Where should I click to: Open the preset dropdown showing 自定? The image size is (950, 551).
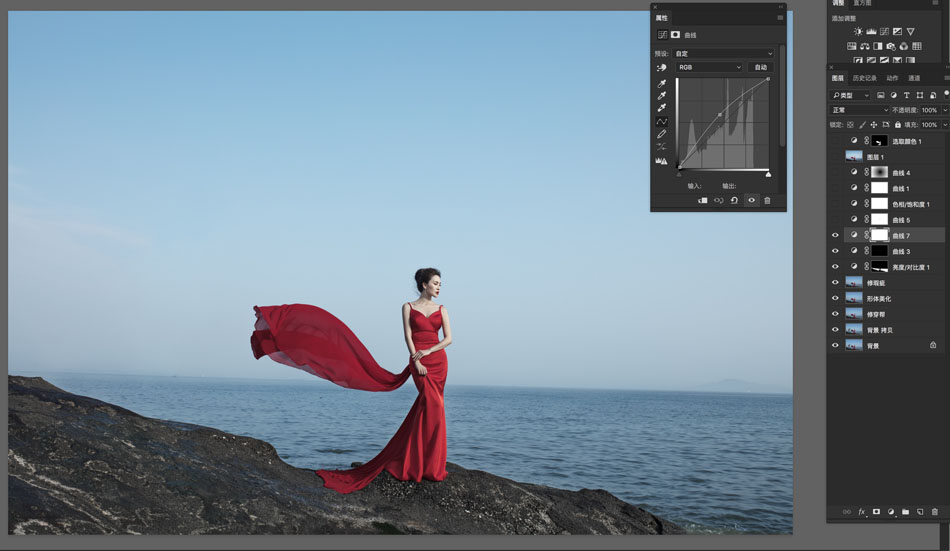pyautogui.click(x=724, y=53)
